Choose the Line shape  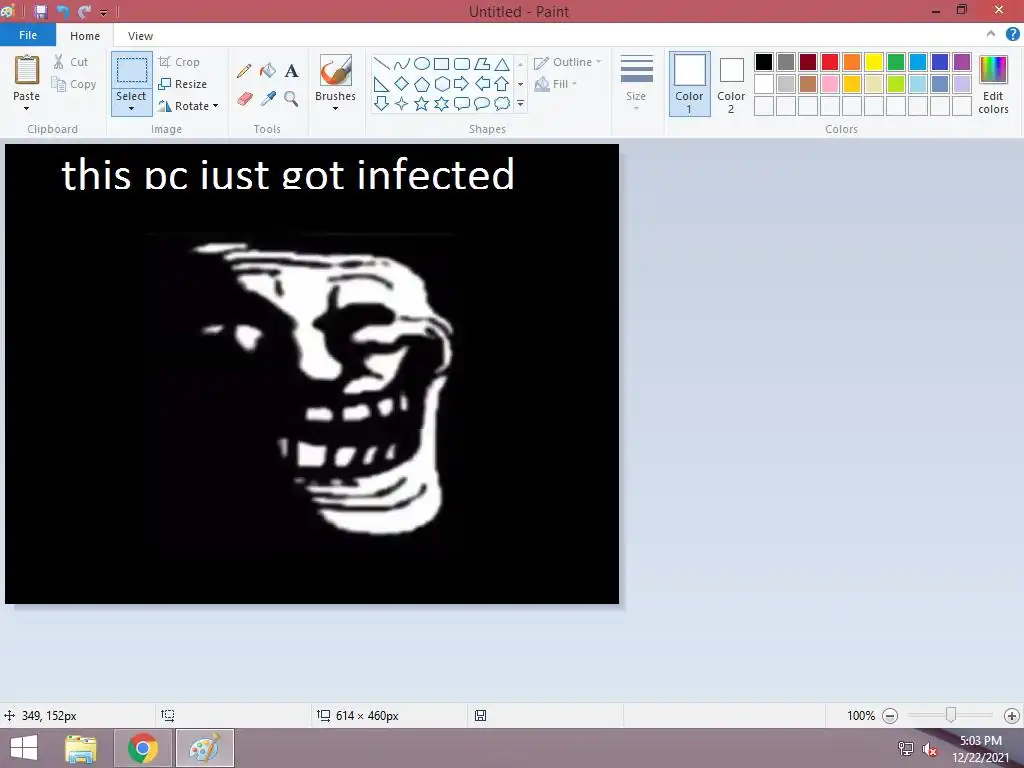click(x=382, y=63)
